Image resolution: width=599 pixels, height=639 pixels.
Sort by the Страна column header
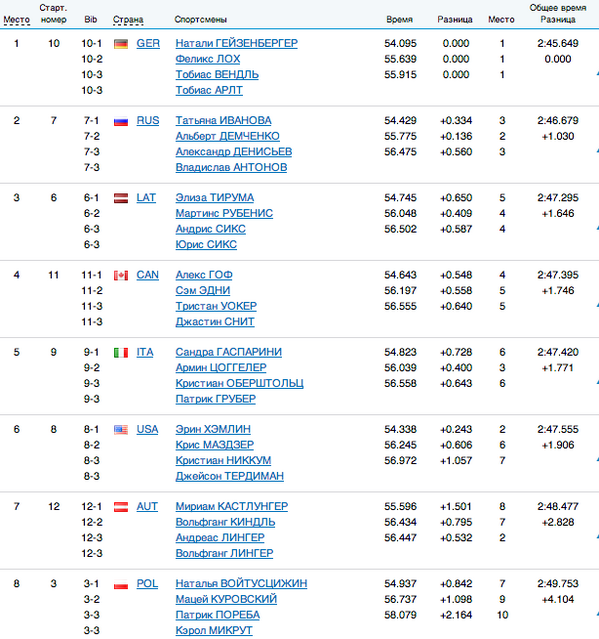tap(128, 20)
